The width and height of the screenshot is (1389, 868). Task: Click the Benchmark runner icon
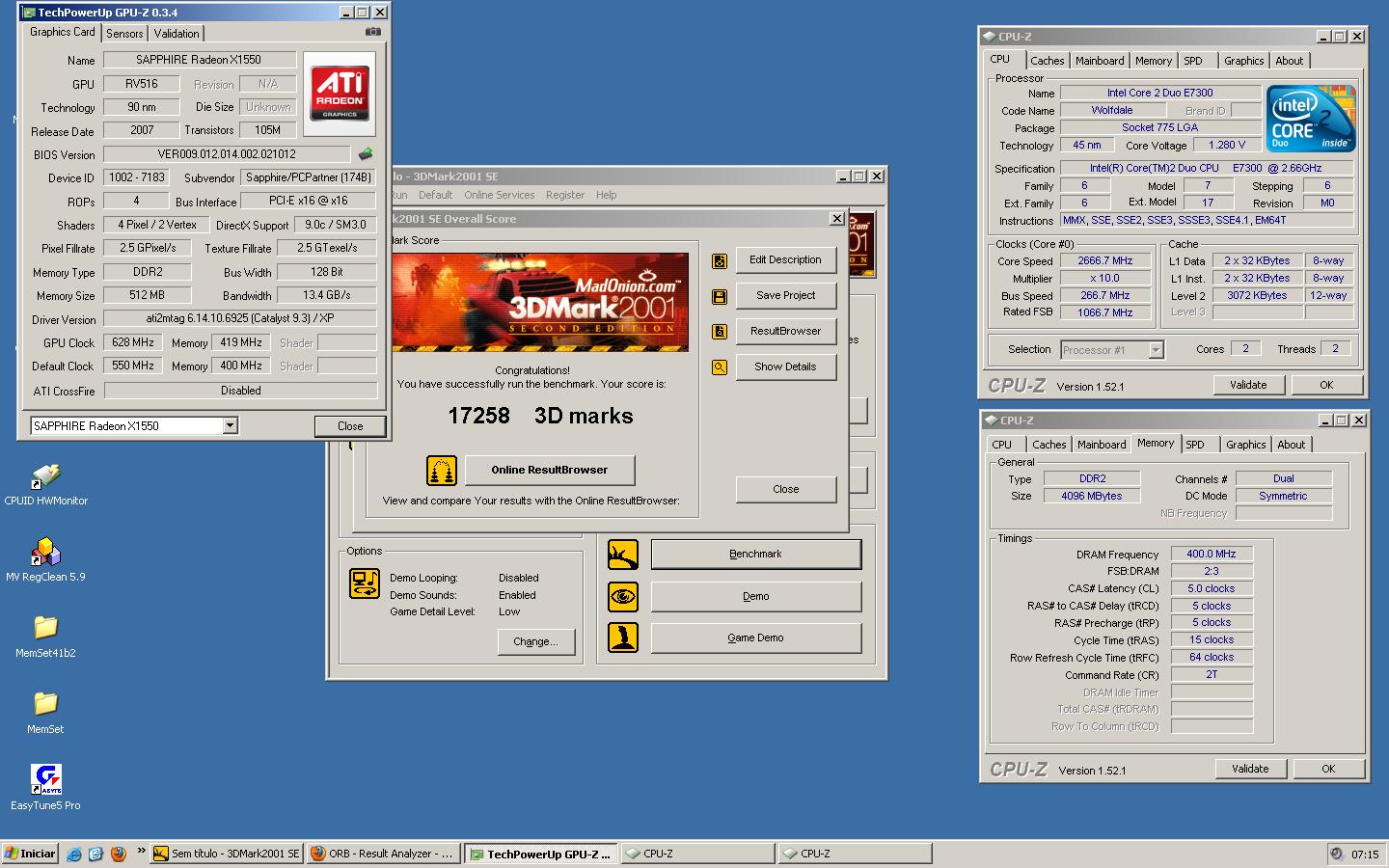pos(623,555)
